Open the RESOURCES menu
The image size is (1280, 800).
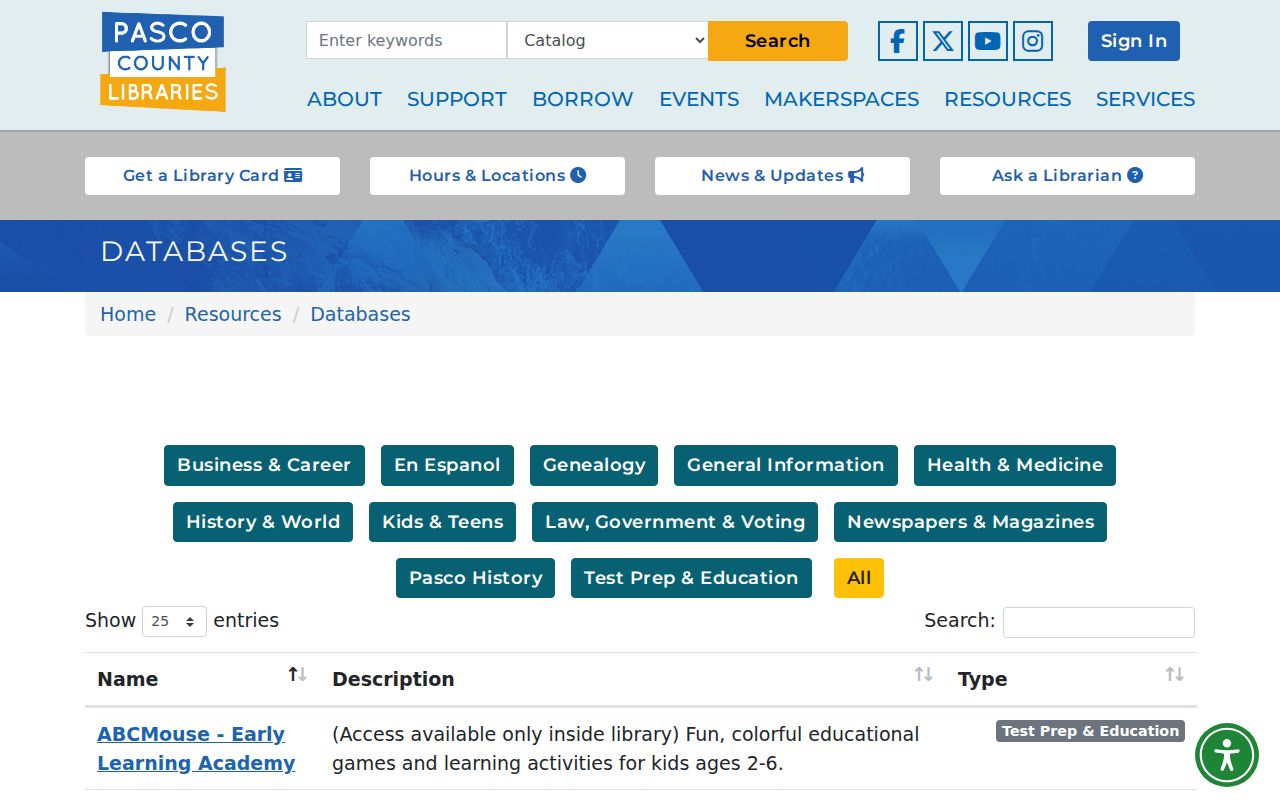point(1008,99)
